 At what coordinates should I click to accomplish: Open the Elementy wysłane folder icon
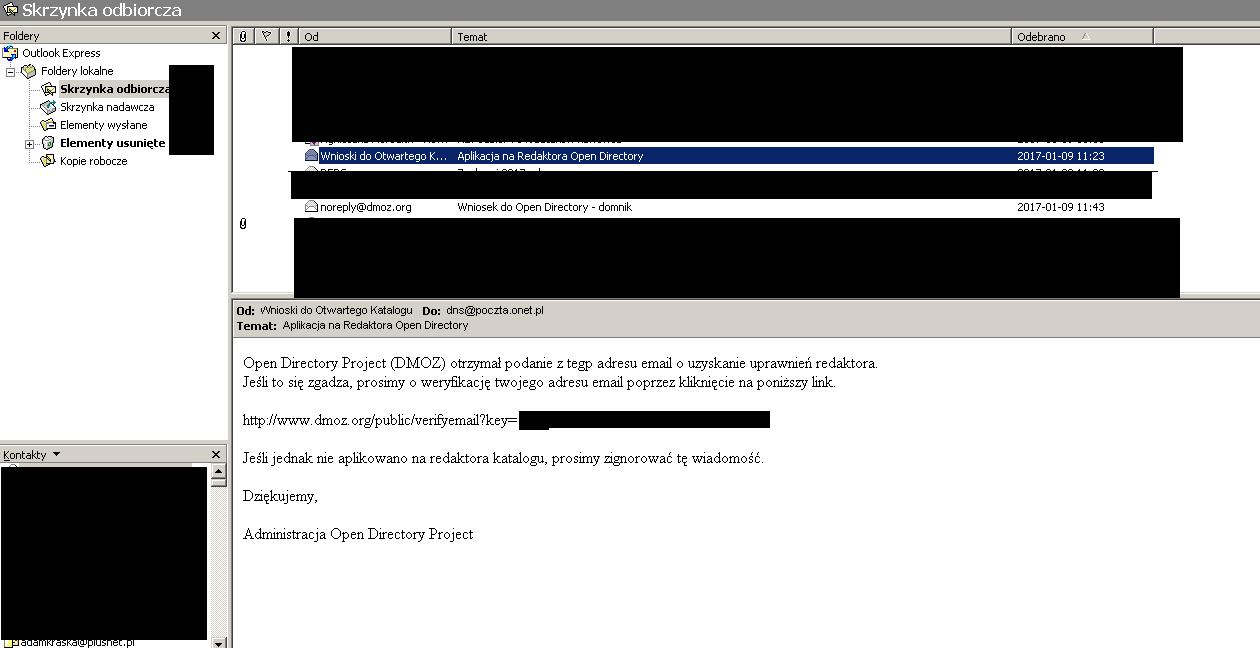[x=48, y=125]
